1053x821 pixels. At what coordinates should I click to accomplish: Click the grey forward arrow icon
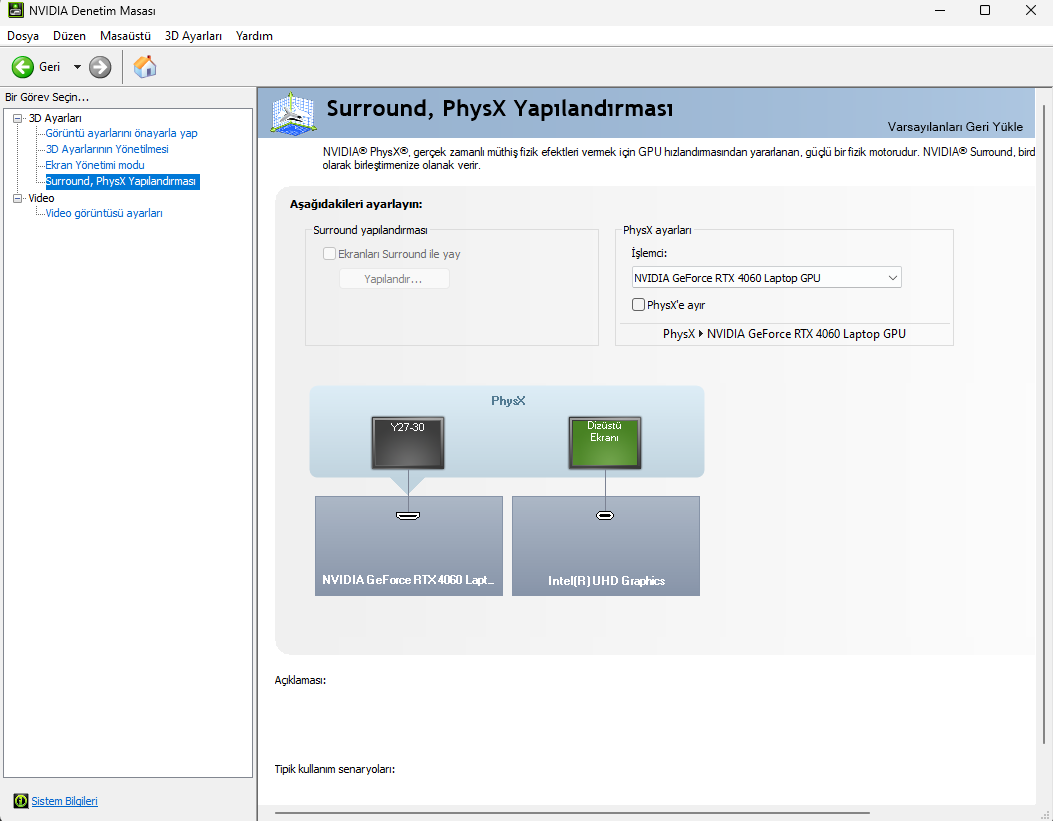point(100,67)
